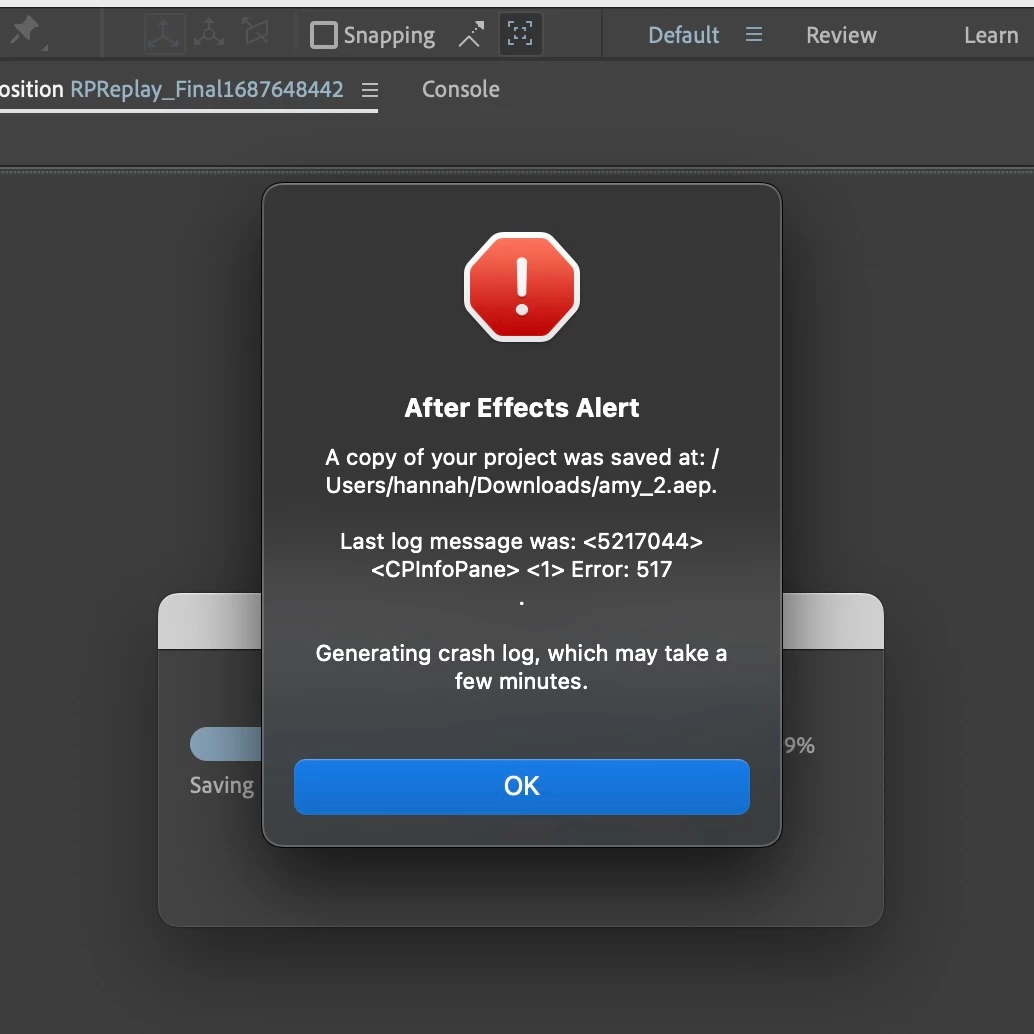1034x1034 pixels.
Task: Open the composition panel menu icon
Action: tap(370, 90)
